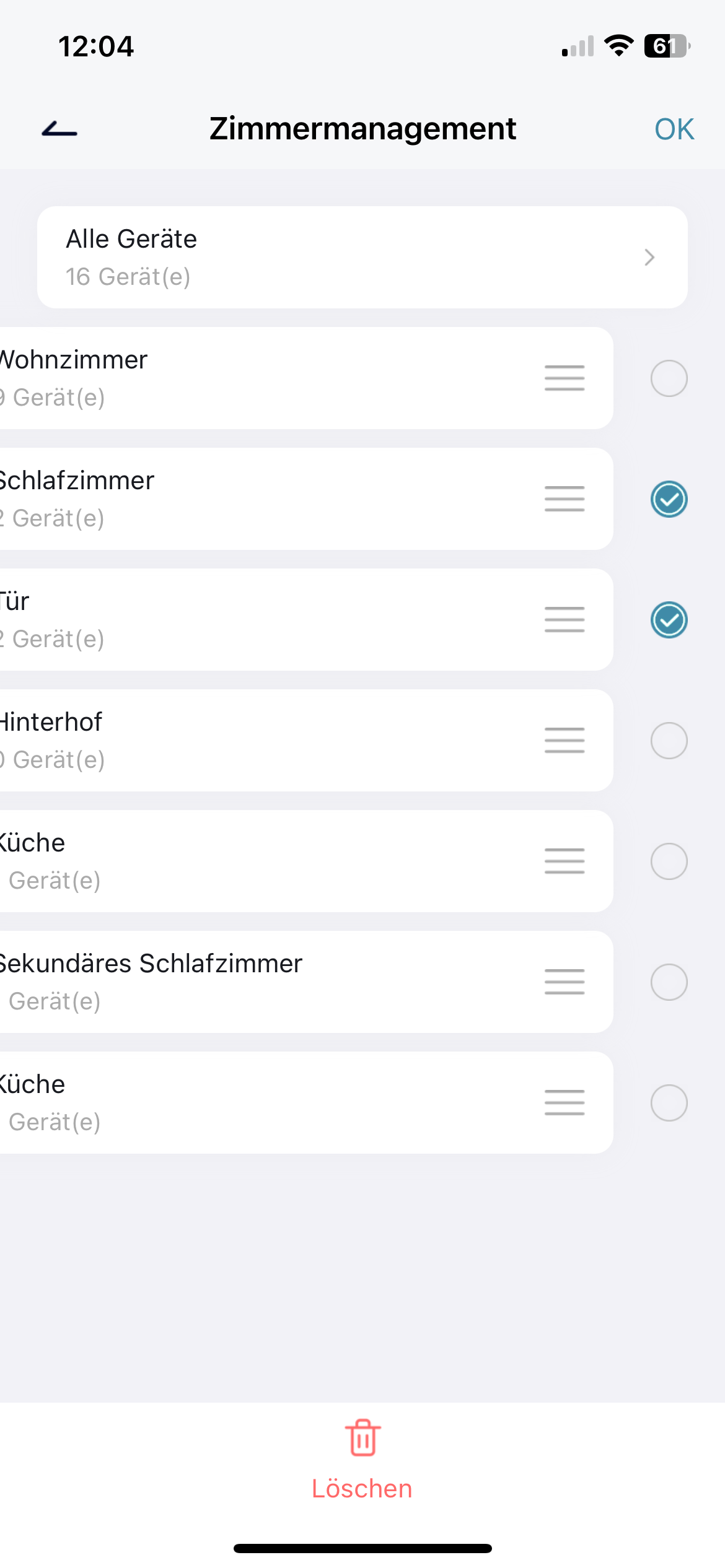Tap the Zimmermanagement page title
This screenshot has height=1568, width=725.
[x=362, y=129]
